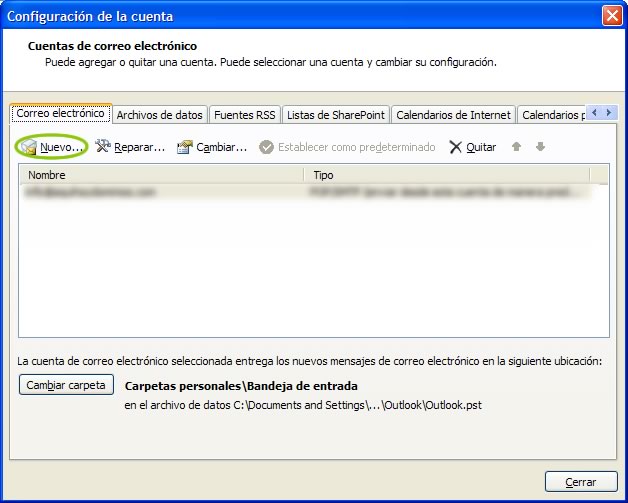The height and width of the screenshot is (503, 628).
Task: Click the Cambiar... label
Action: pyautogui.click(x=221, y=147)
